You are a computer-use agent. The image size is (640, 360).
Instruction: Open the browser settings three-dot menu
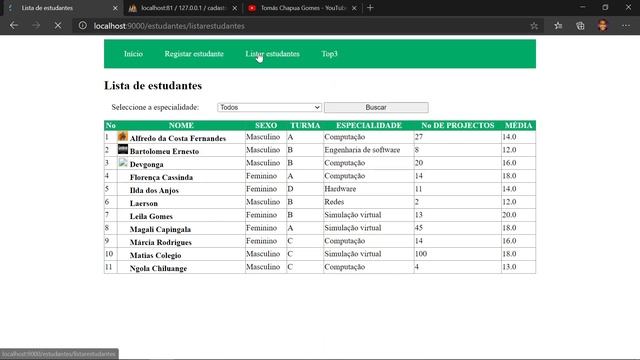tap(626, 26)
